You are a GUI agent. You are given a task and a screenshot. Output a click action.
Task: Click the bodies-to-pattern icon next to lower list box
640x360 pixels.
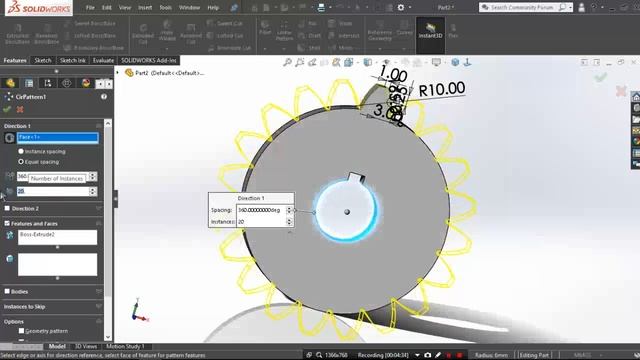[x=10, y=258]
